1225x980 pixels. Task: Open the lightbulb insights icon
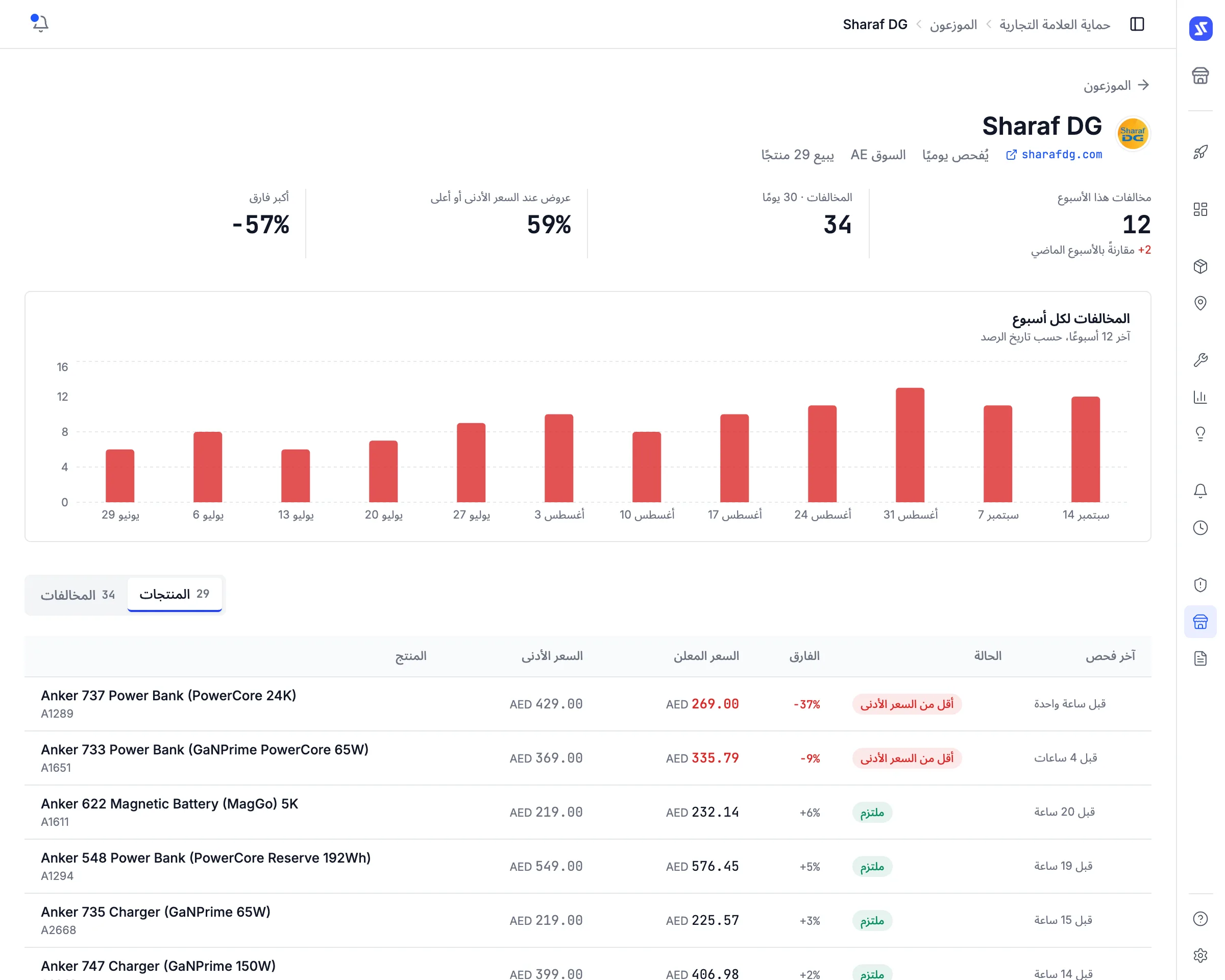[x=1200, y=433]
